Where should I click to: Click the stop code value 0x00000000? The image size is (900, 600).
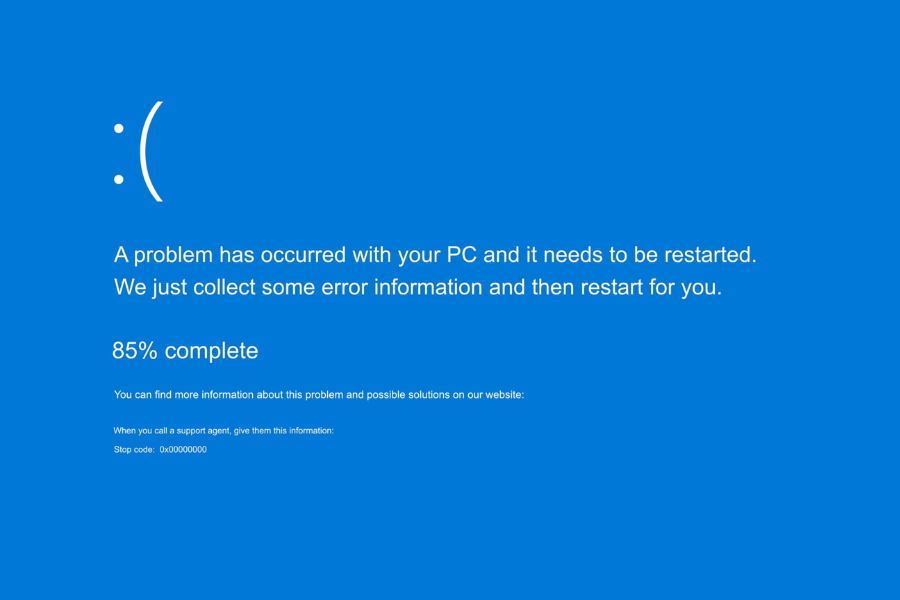183,450
